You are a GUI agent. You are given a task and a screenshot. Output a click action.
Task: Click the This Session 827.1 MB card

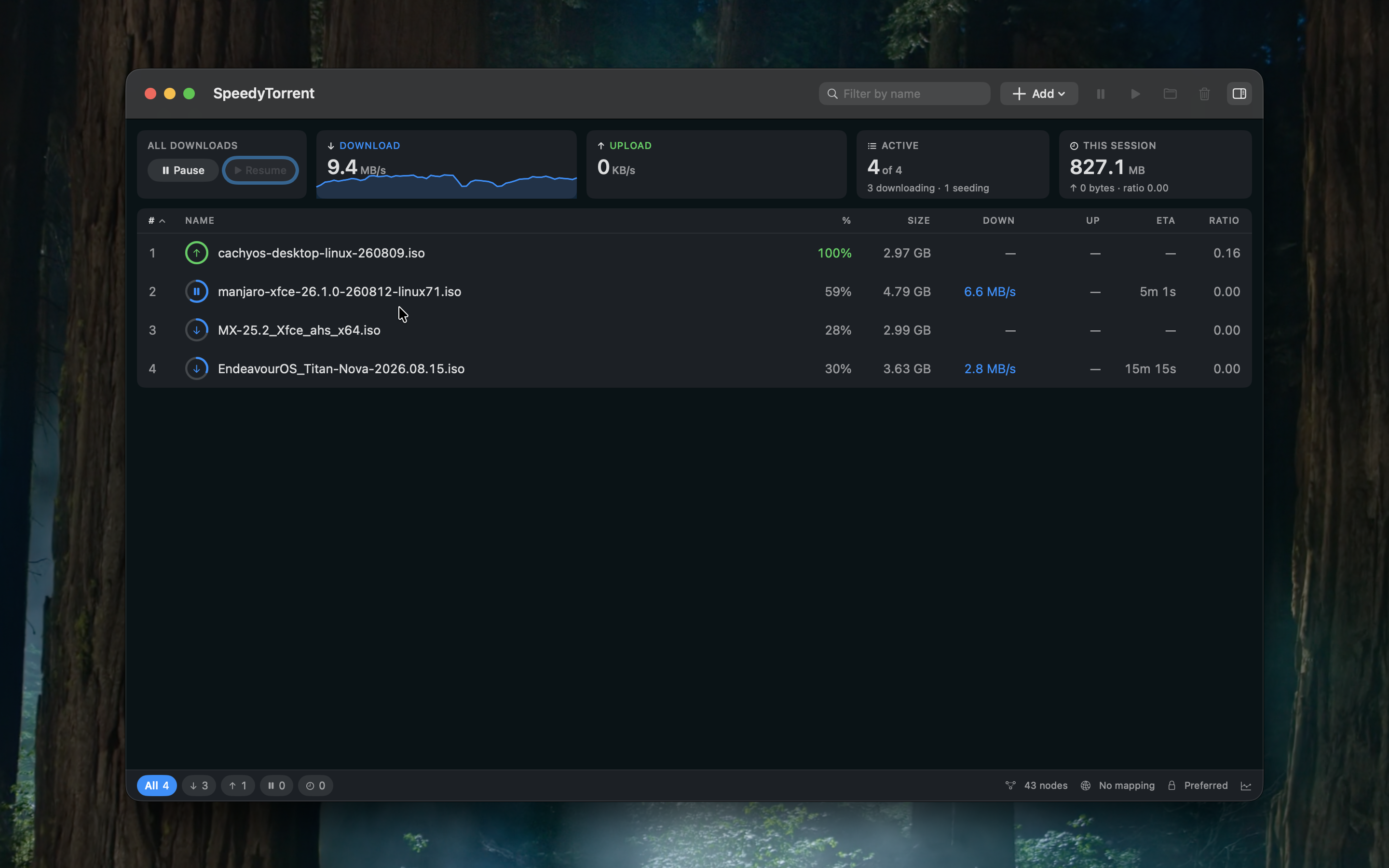(x=1155, y=165)
